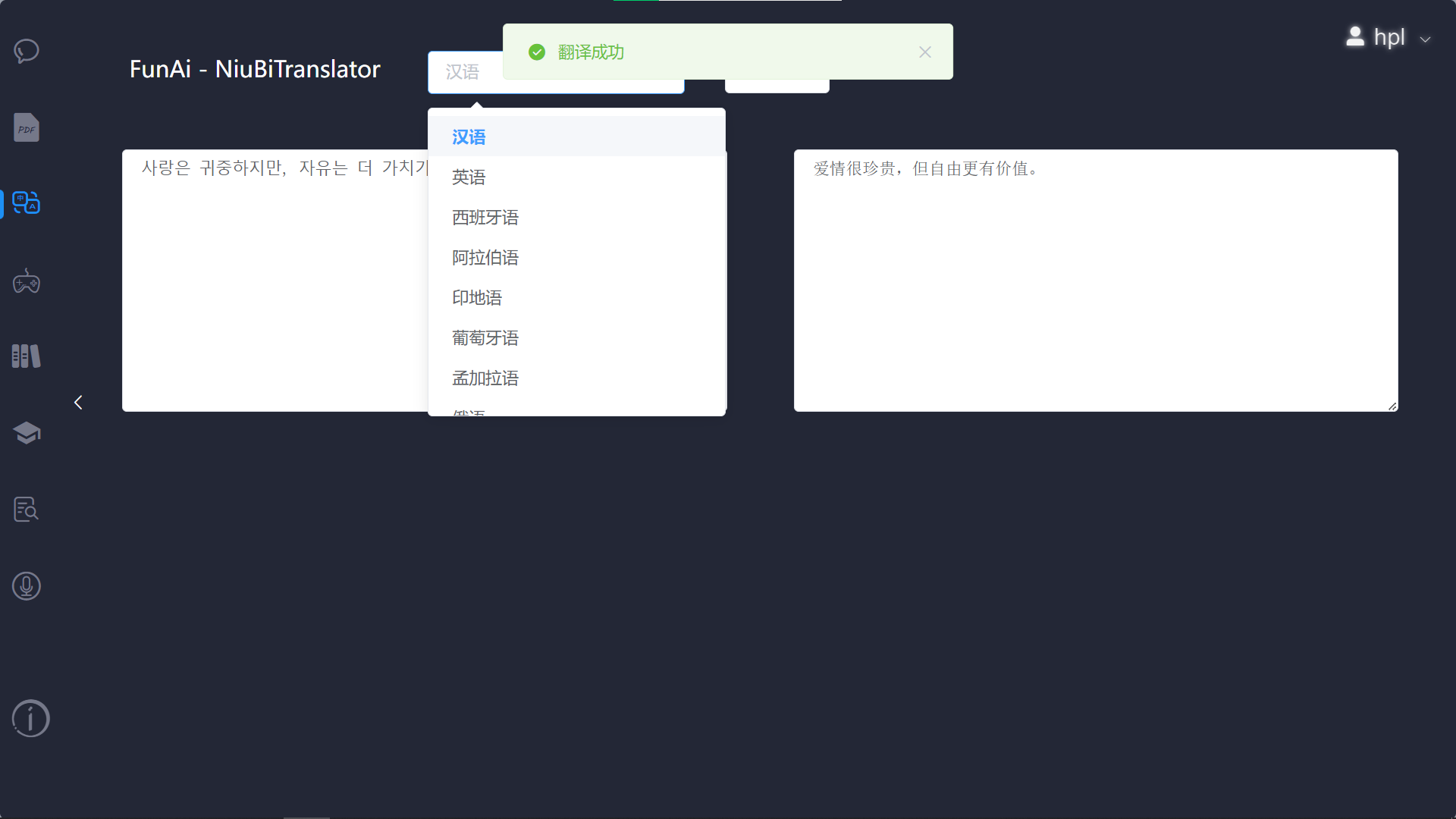
Task: Choose 阿拉伯语 in the dropdown list
Action: tap(485, 258)
